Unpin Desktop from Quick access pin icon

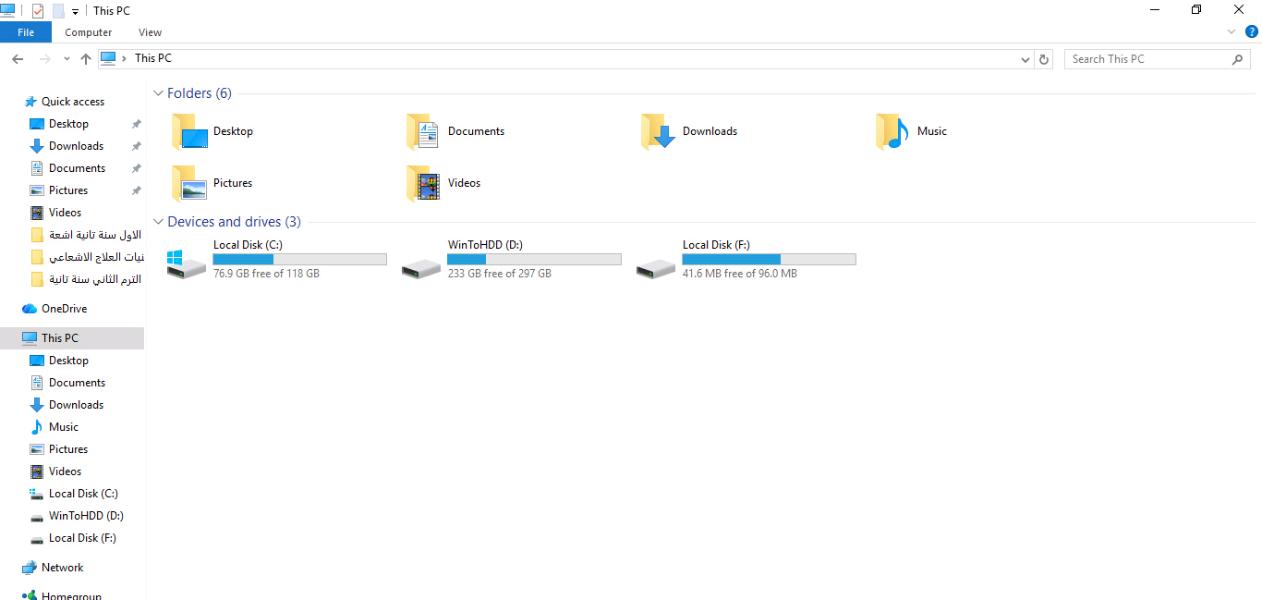point(136,124)
